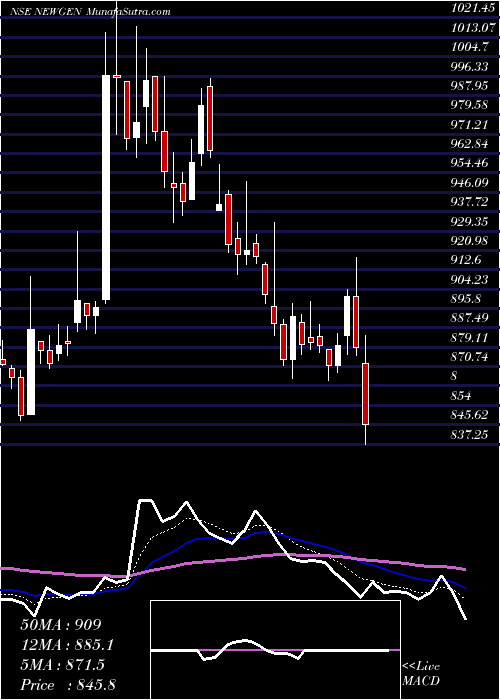The height and width of the screenshot is (700, 500).
Task: Click the 987.95 price axis label
Action: tap(470, 85)
